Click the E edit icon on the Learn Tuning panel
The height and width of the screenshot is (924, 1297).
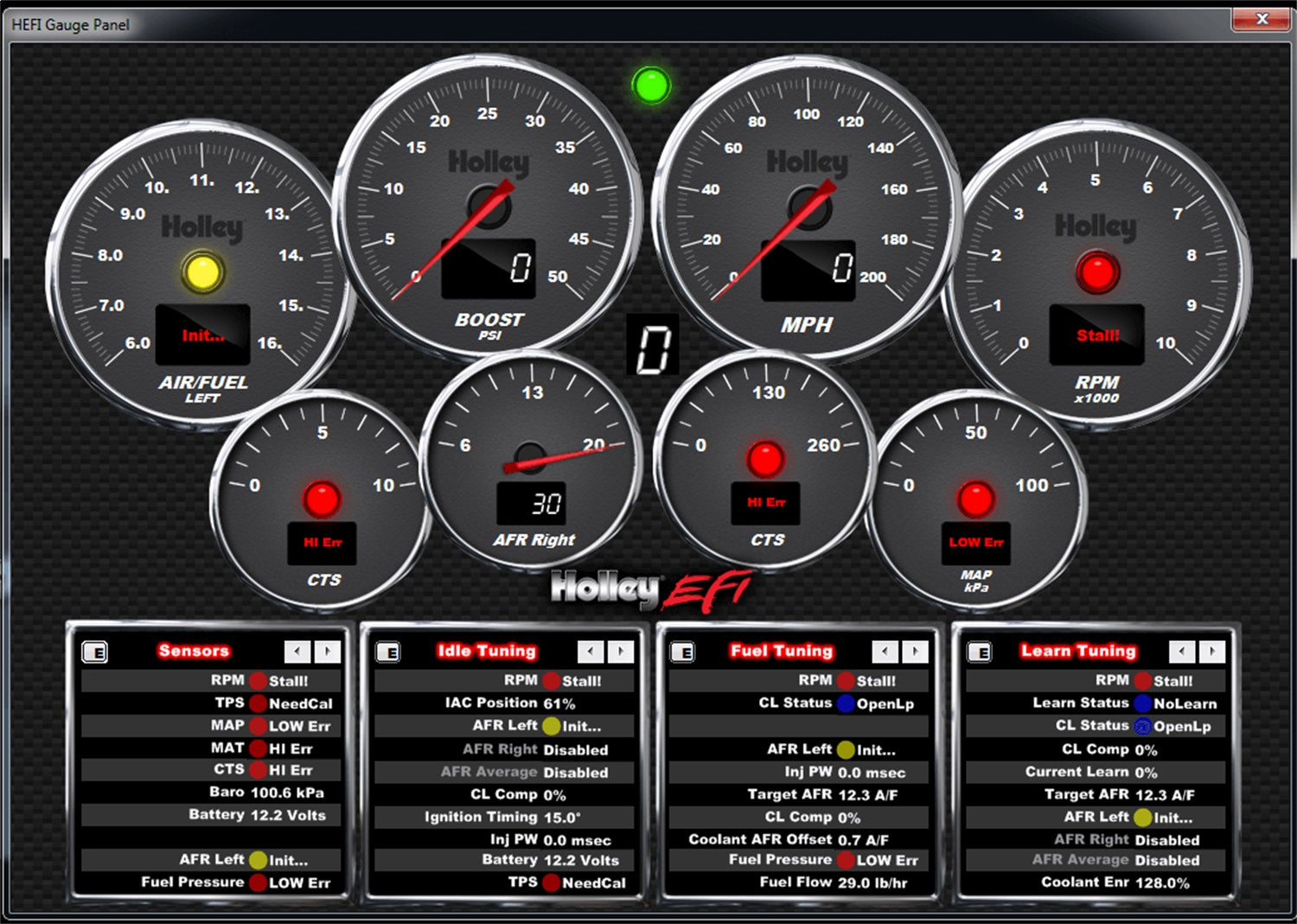pos(982,653)
